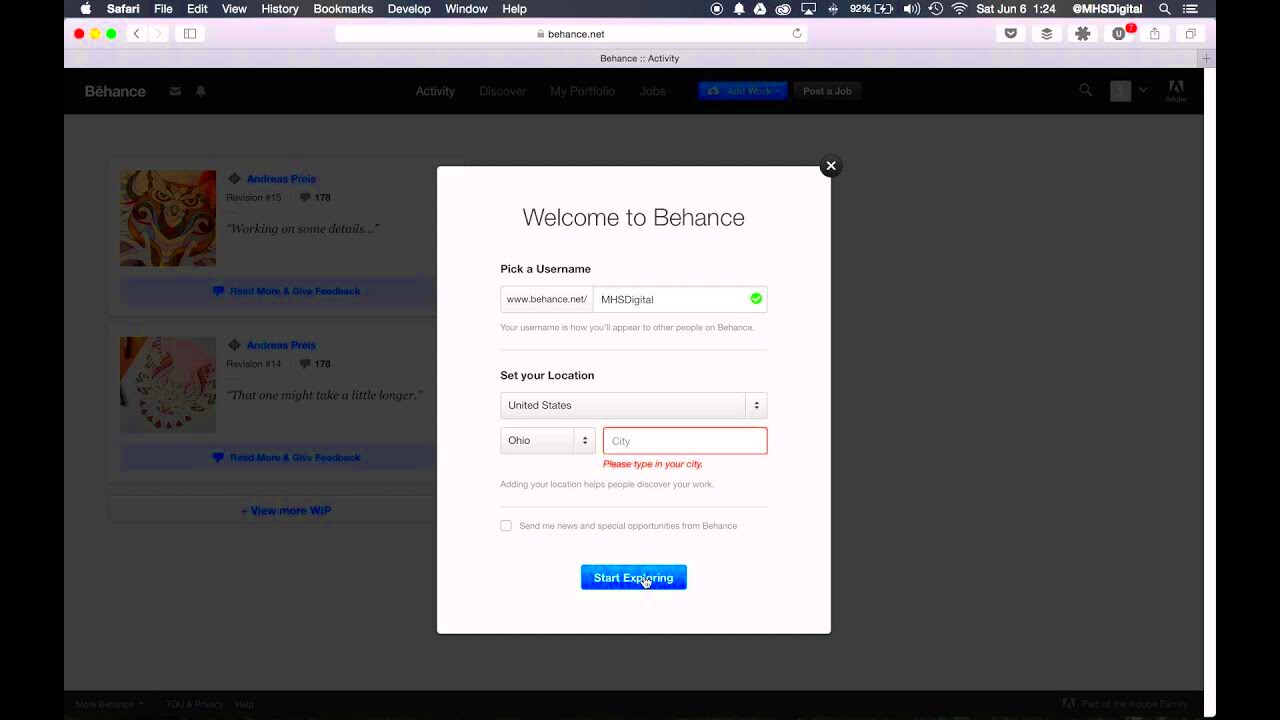Click the puzzle piece extension icon
Image resolution: width=1280 pixels, height=720 pixels.
tap(1083, 34)
